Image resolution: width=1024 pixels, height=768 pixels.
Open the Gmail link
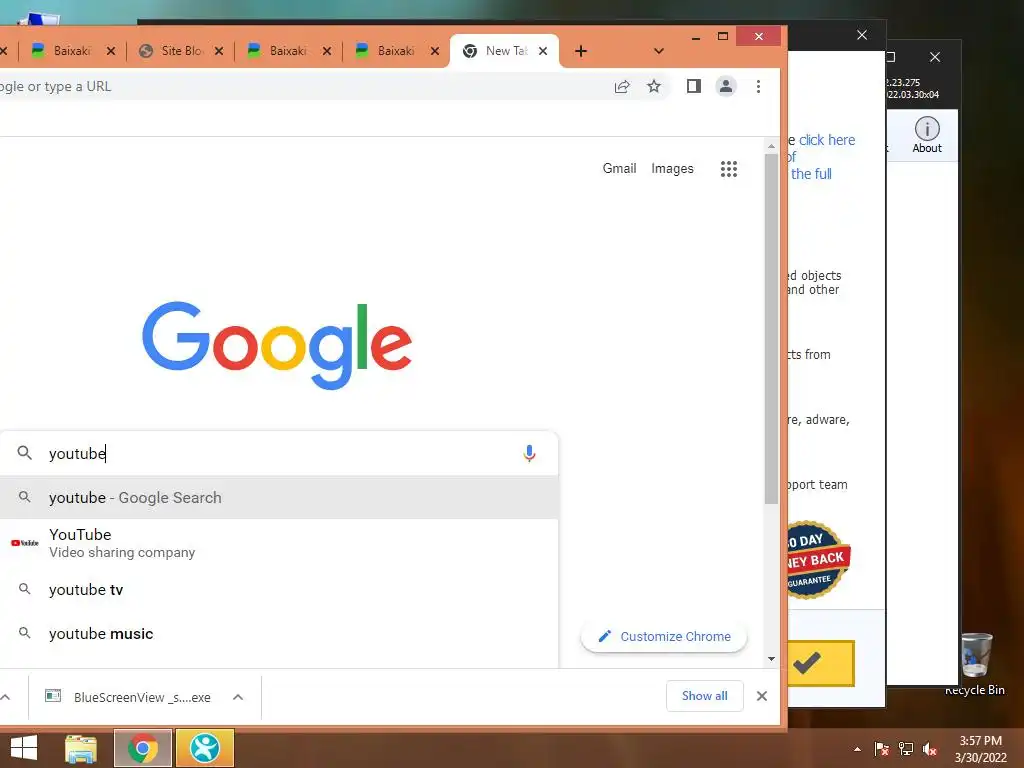[x=619, y=168]
